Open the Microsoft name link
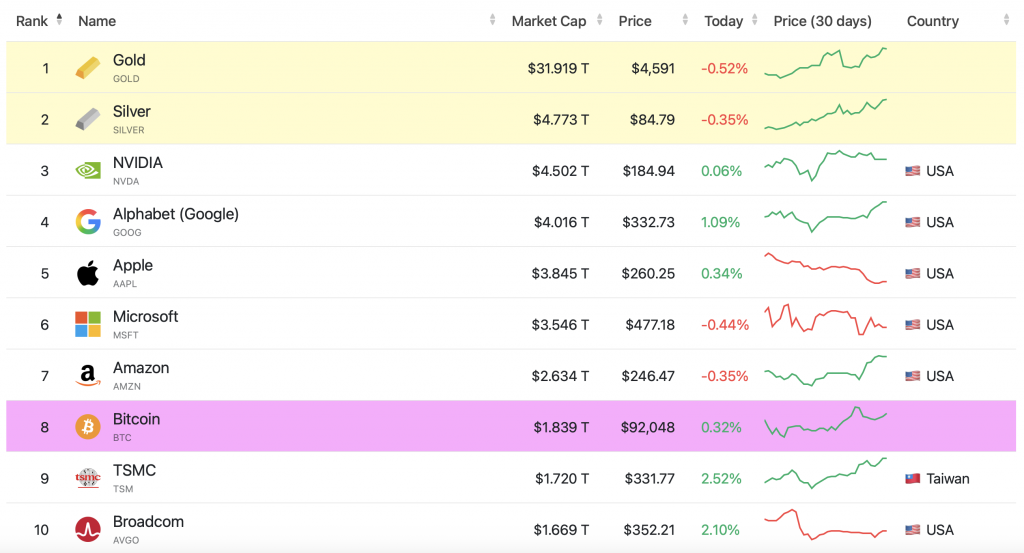Viewport: 1024px width, 553px height. pyautogui.click(x=145, y=316)
